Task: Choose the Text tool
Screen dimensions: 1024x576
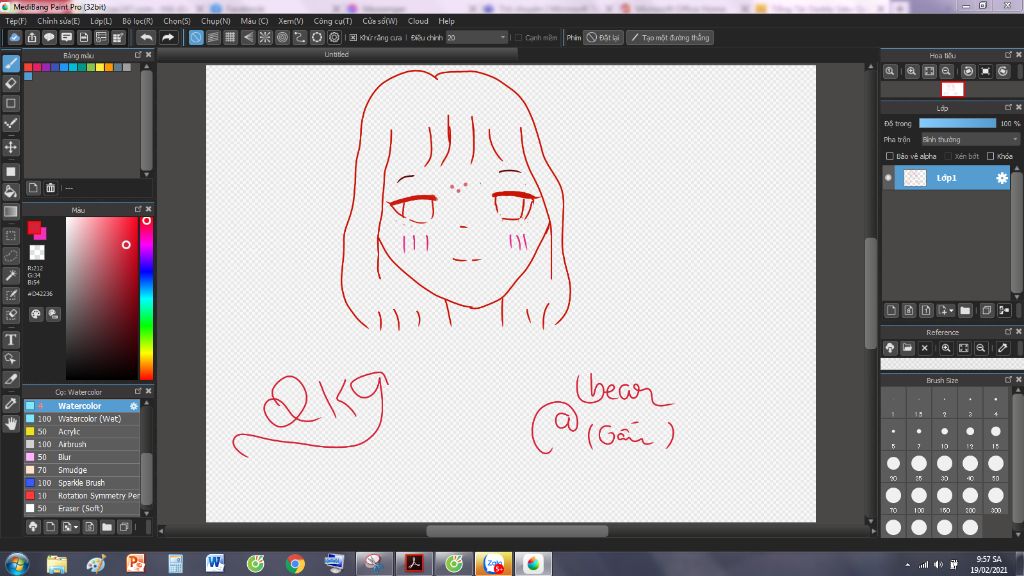Action: point(11,340)
